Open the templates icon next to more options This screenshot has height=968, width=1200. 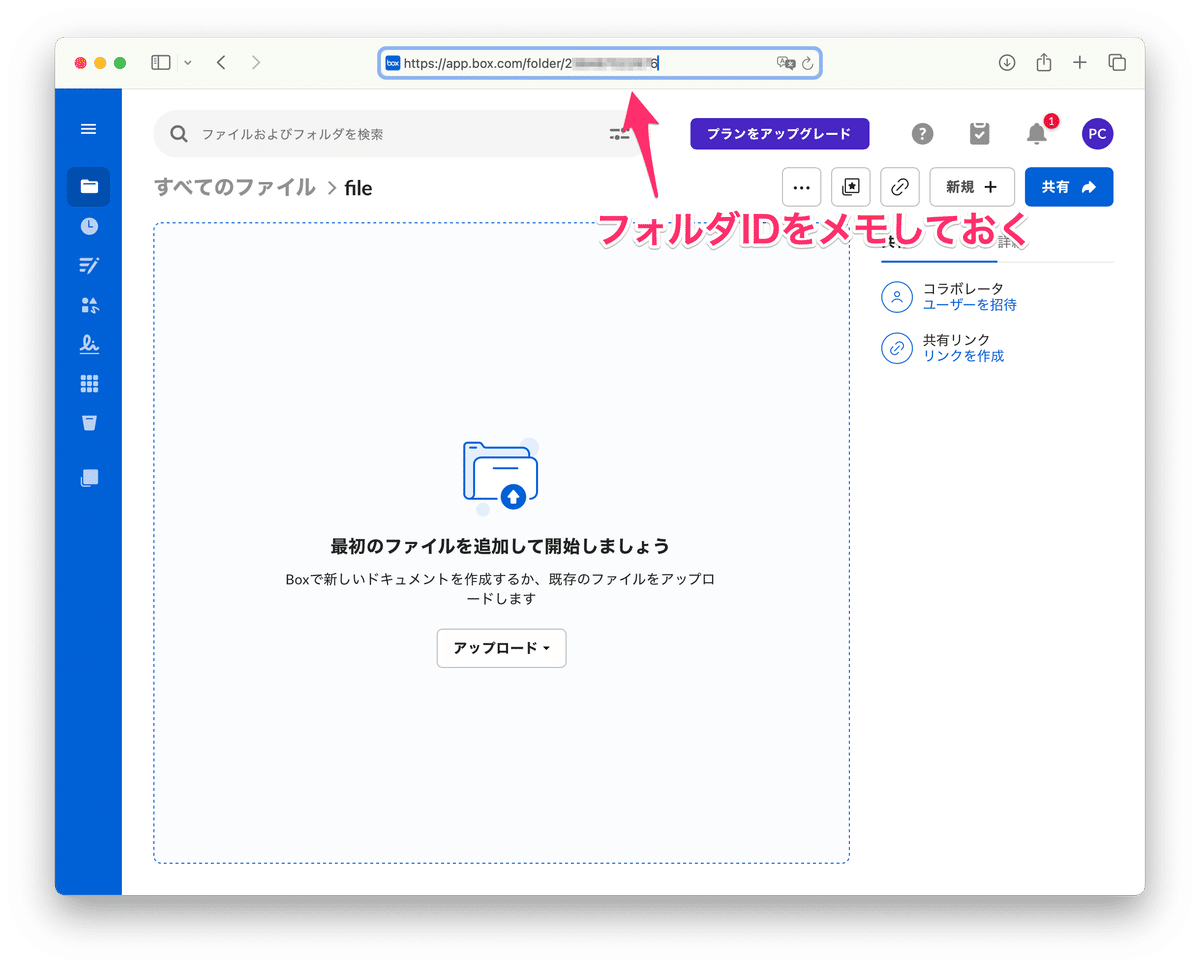pos(850,187)
